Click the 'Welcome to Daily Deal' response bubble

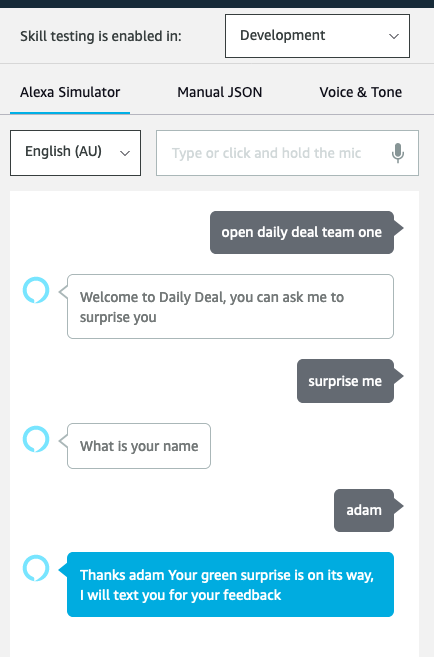pos(230,307)
